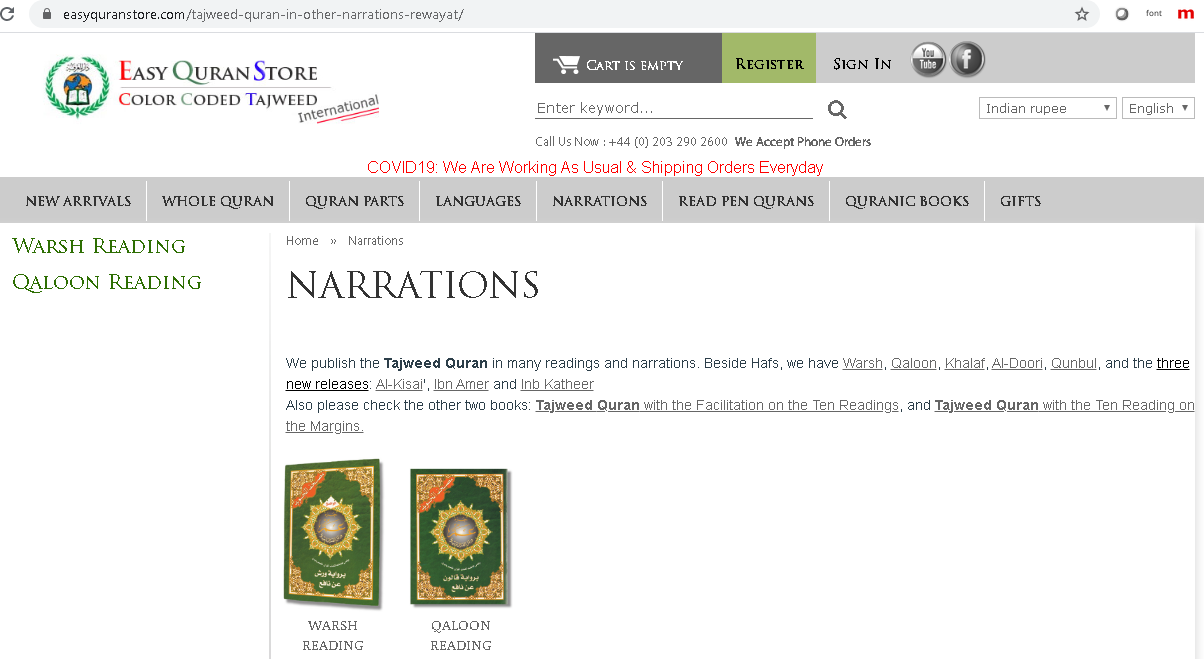Click the shopping cart icon
The height and width of the screenshot is (659, 1204).
567,64
